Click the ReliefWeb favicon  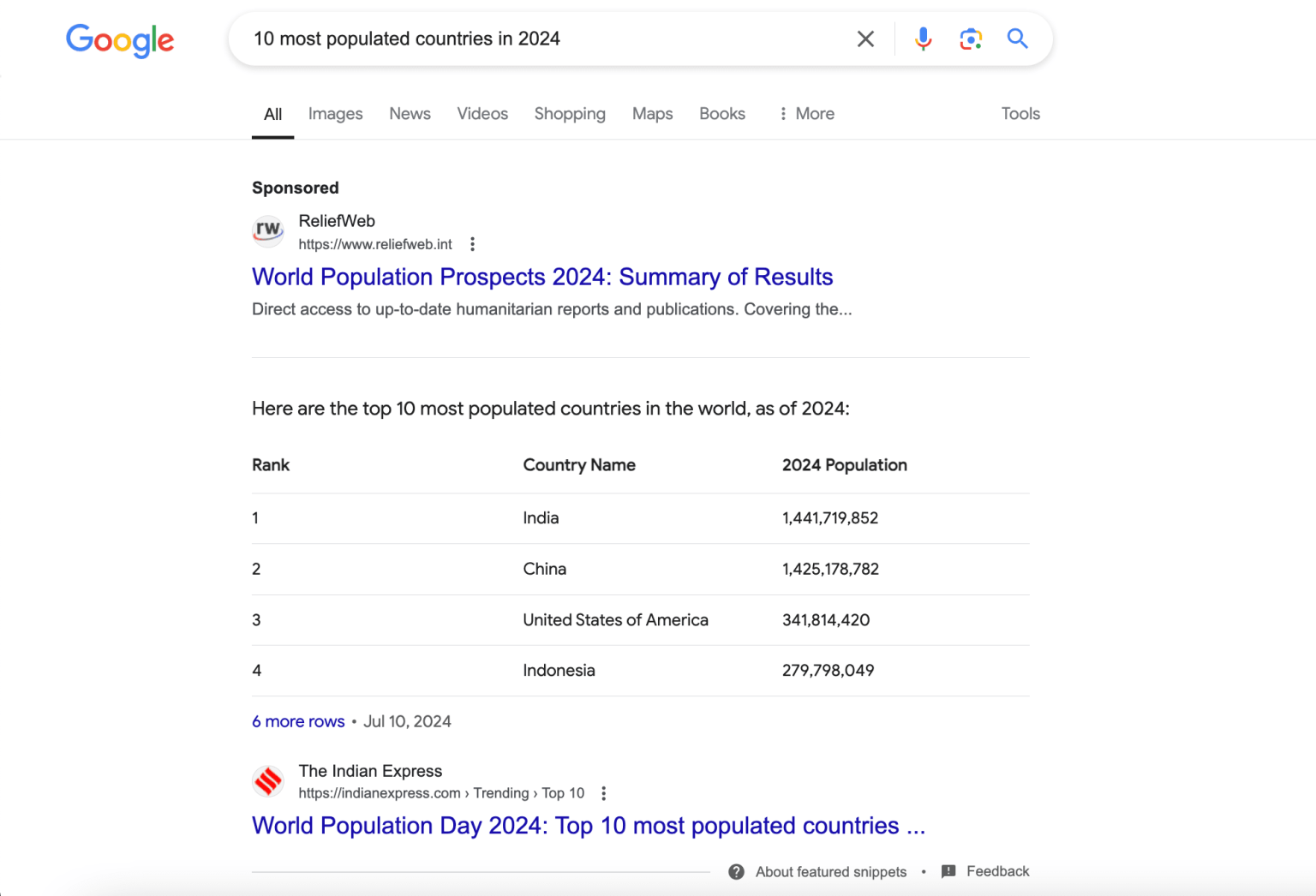pos(267,231)
